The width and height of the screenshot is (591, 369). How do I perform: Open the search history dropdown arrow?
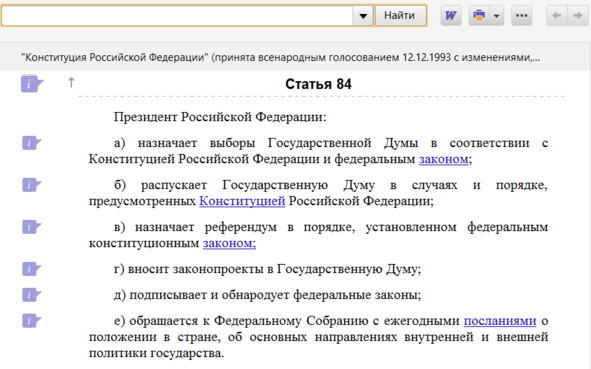(363, 15)
